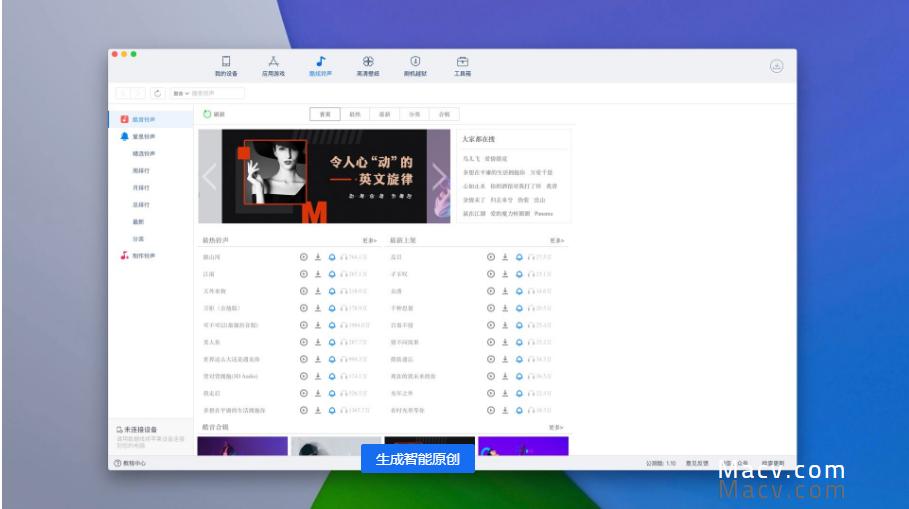This screenshot has width=909, height=509.
Task: Go back with the left navigation arrow
Action: (x=123, y=93)
